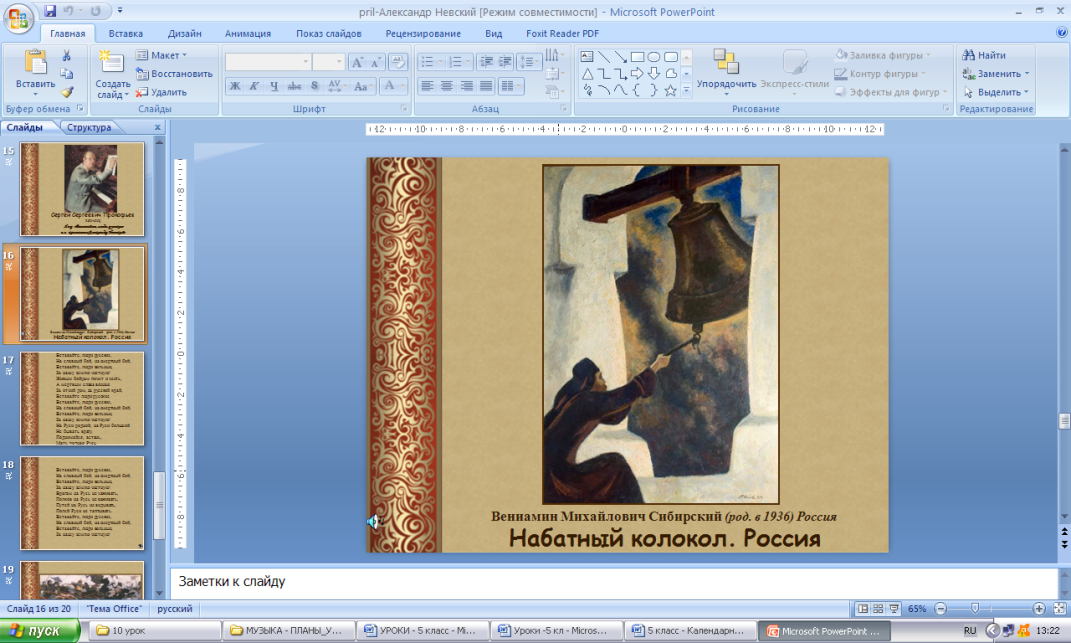The image size is (1071, 643).
Task: Cut the selection with the scissors icon
Action: 66,55
